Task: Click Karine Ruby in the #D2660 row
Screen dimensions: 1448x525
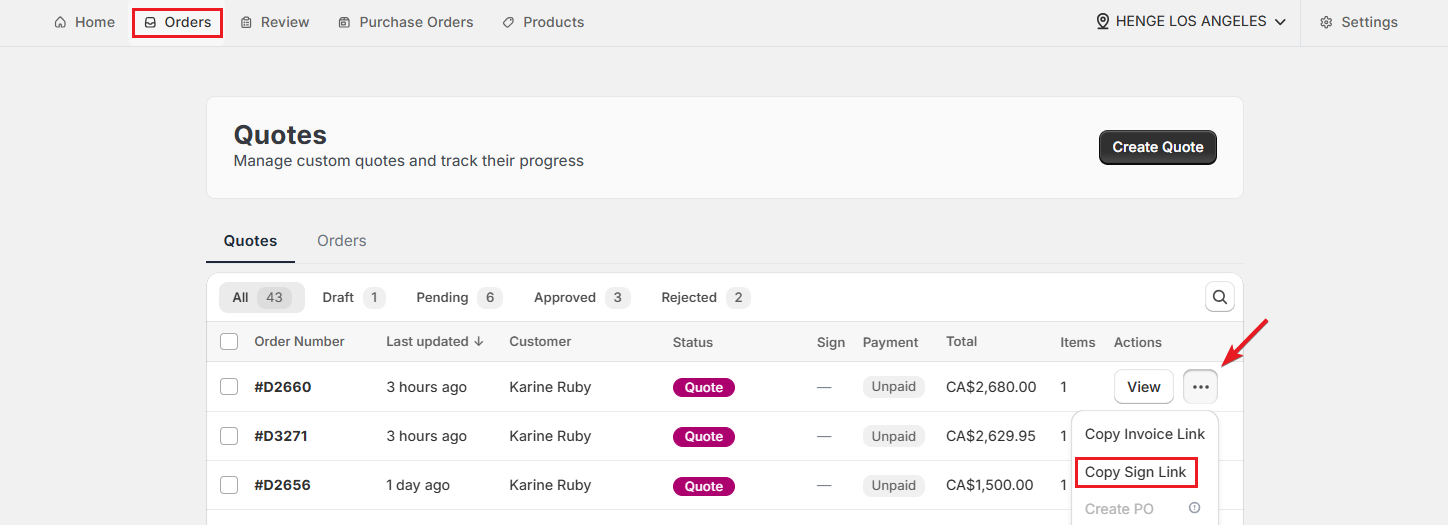Action: pos(550,387)
